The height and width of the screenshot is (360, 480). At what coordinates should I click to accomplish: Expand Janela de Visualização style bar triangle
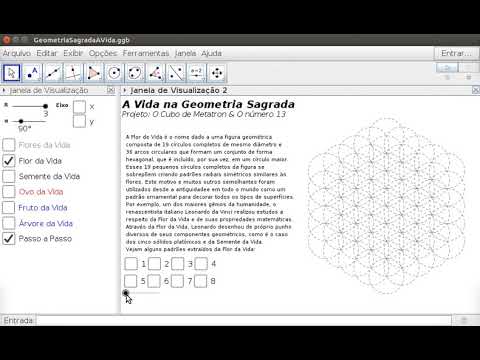(4, 90)
